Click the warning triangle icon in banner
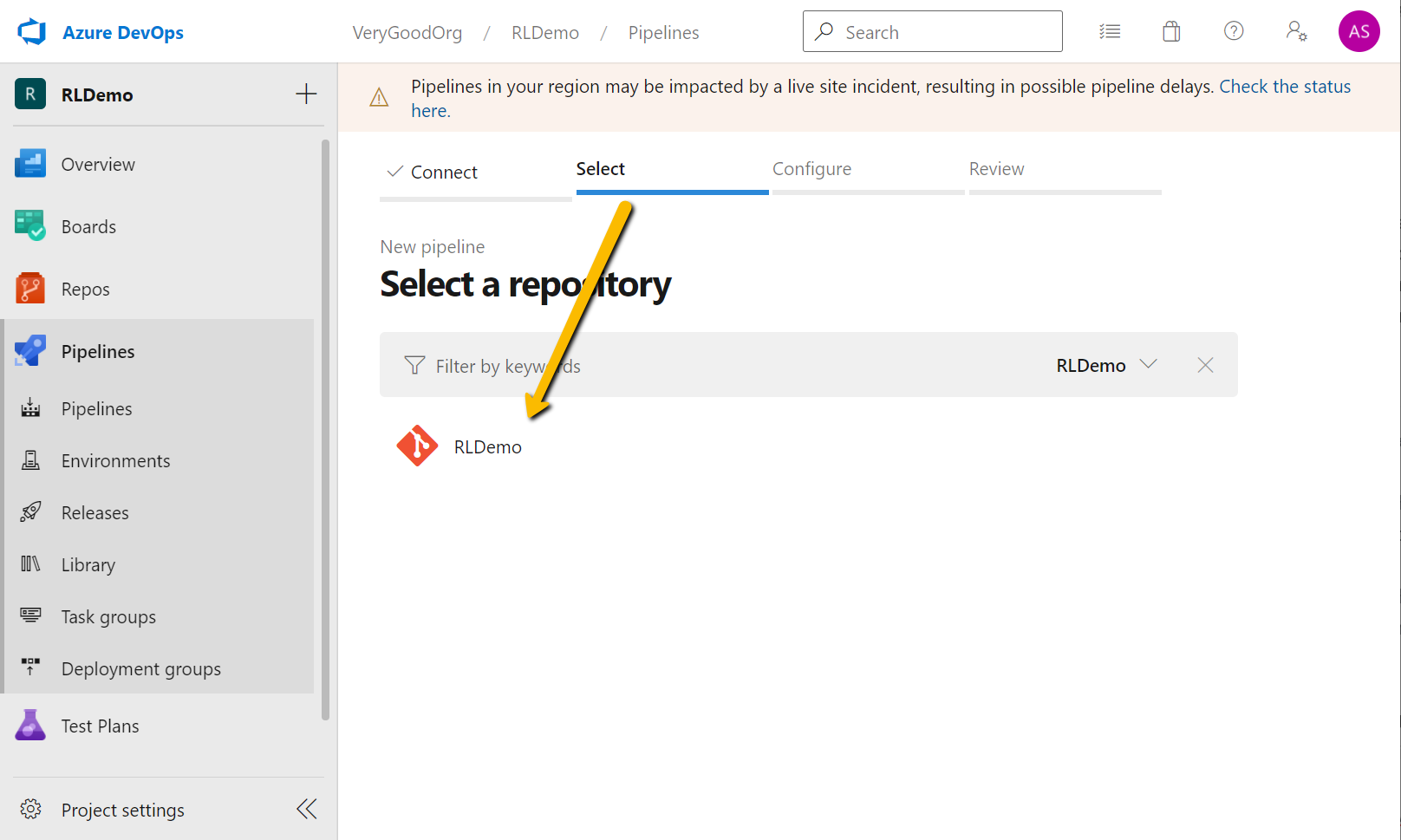This screenshot has width=1401, height=840. [x=379, y=97]
